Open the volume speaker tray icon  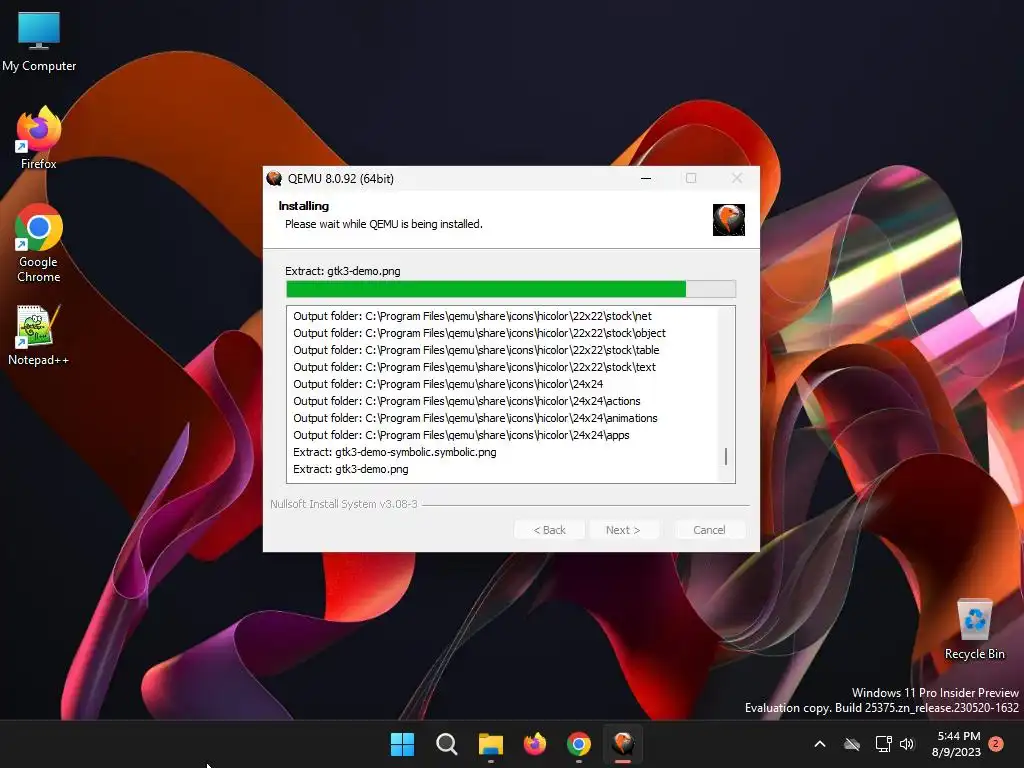coord(907,744)
